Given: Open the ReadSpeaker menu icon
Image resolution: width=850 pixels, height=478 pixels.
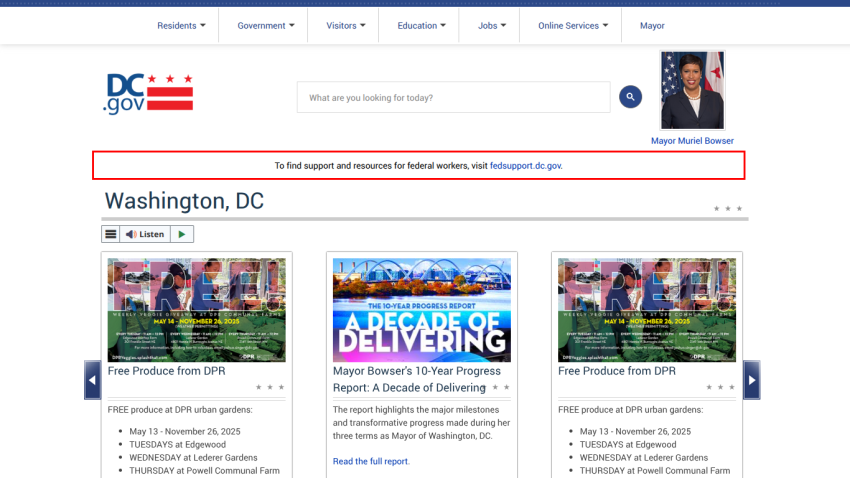Looking at the screenshot, I should coord(111,234).
